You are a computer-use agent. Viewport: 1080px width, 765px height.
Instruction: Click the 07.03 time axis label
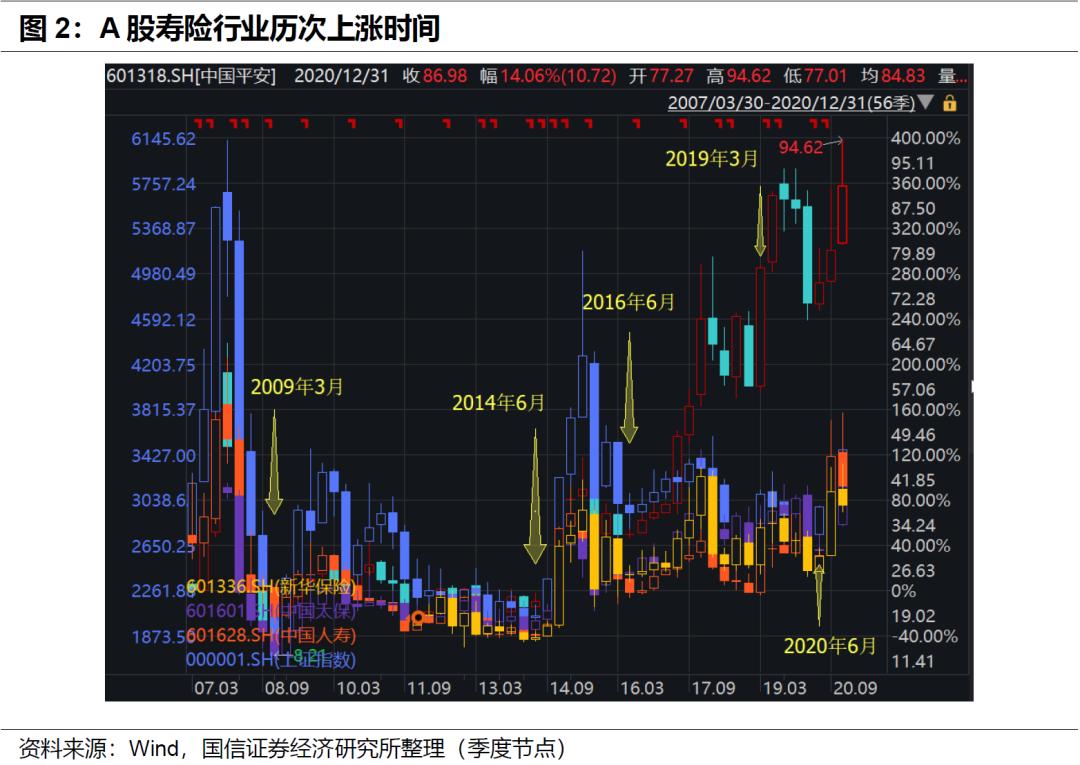click(x=216, y=688)
